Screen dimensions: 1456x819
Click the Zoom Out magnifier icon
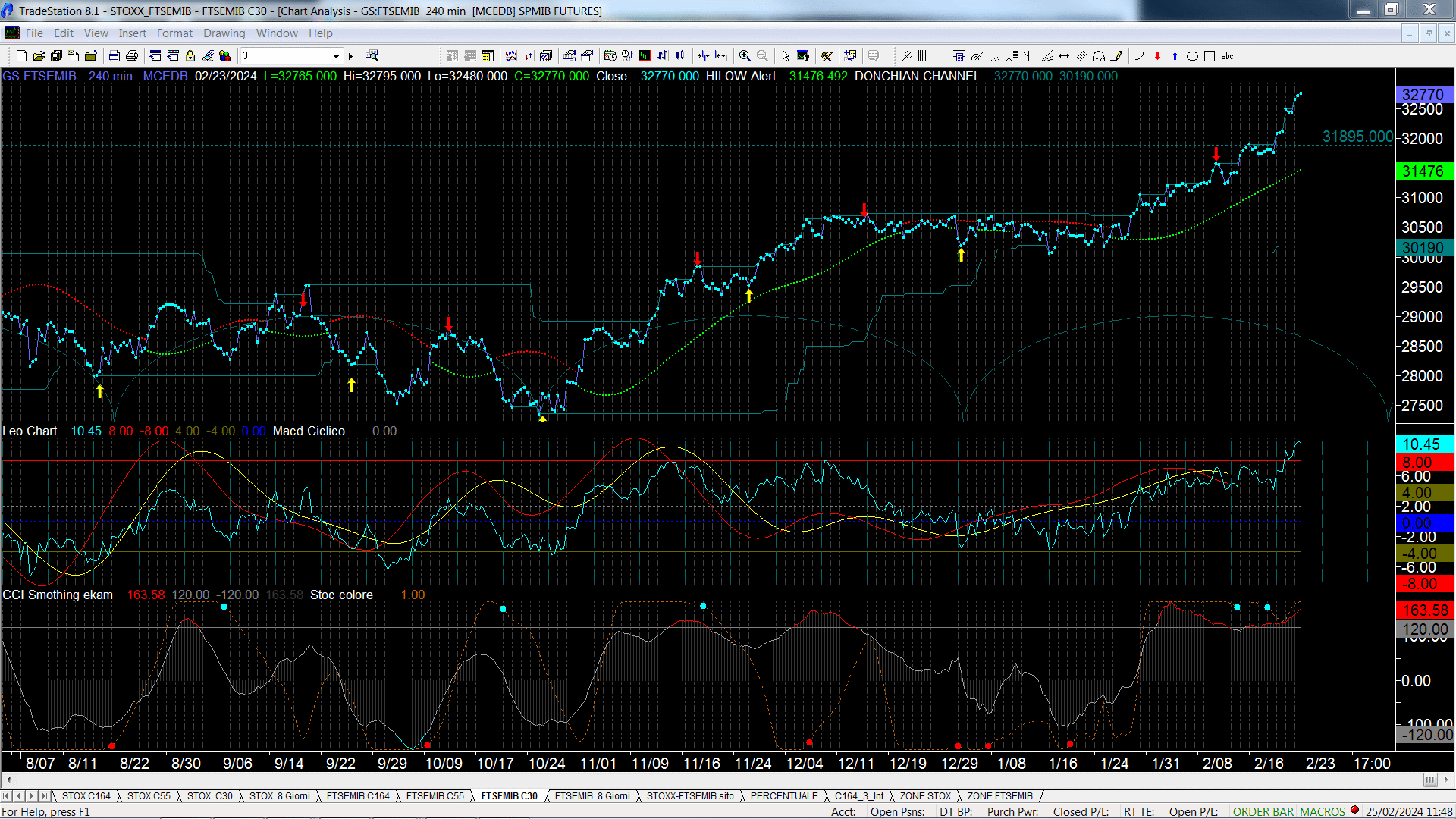click(762, 55)
